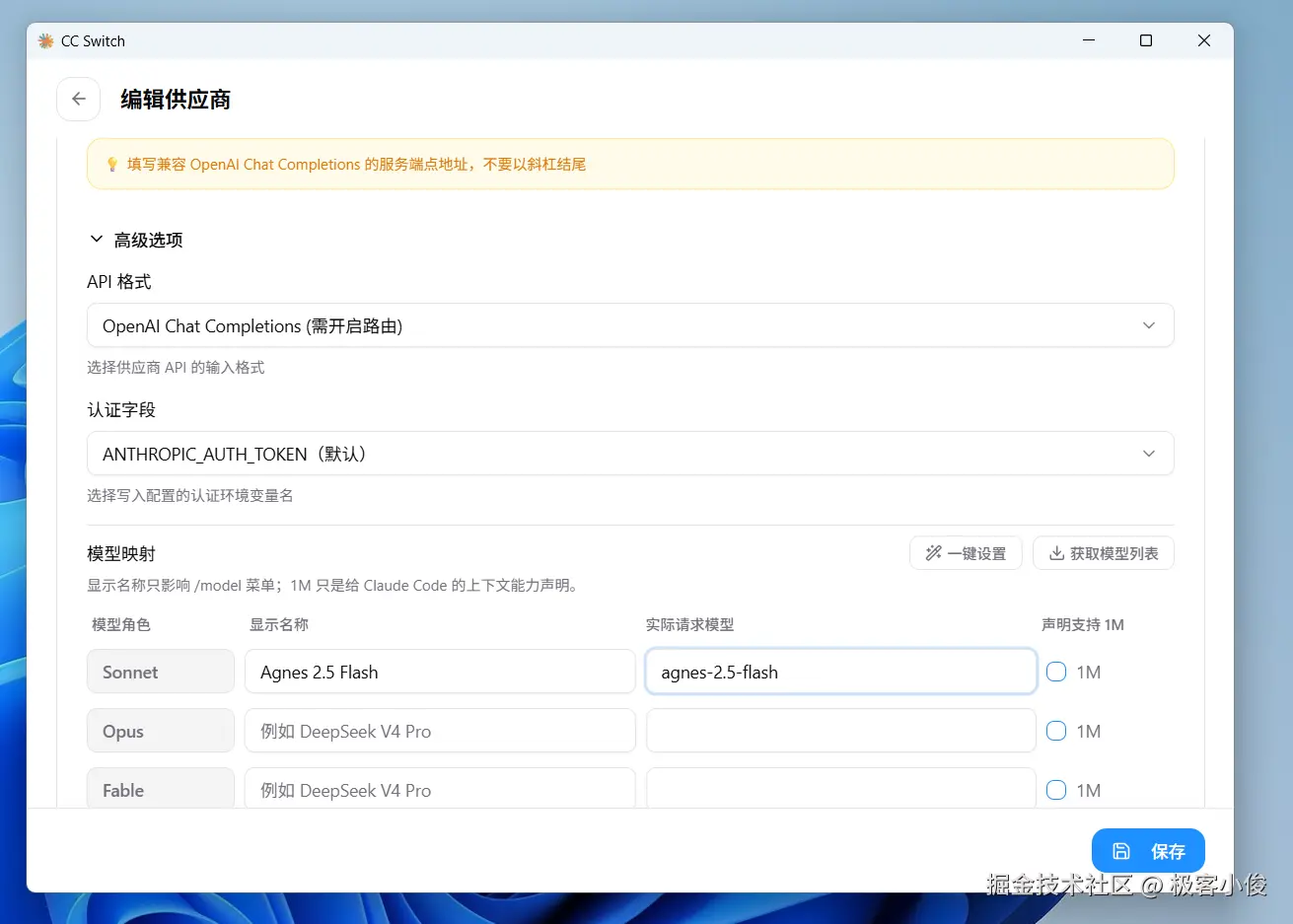This screenshot has width=1293, height=924.
Task: Edit the agnes-2.5-flash request model field
Action: (x=841, y=672)
